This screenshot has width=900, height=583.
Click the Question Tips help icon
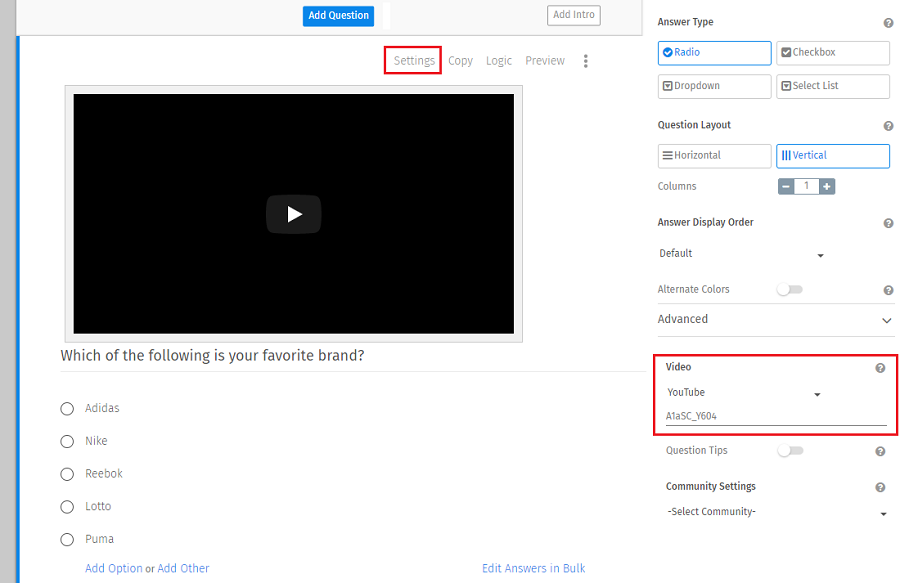pyautogui.click(x=880, y=451)
